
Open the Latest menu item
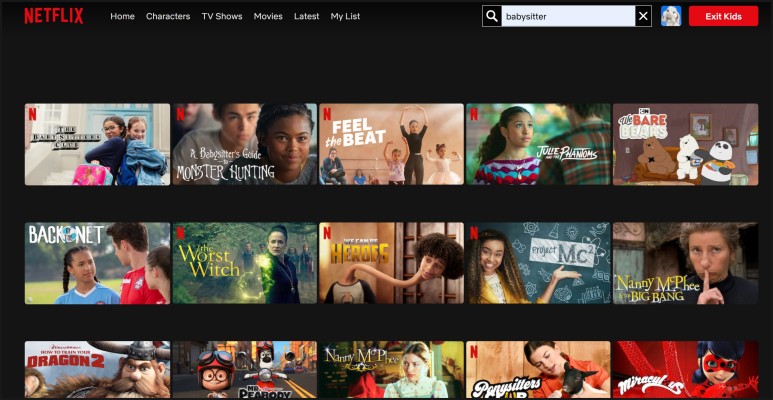coord(307,16)
